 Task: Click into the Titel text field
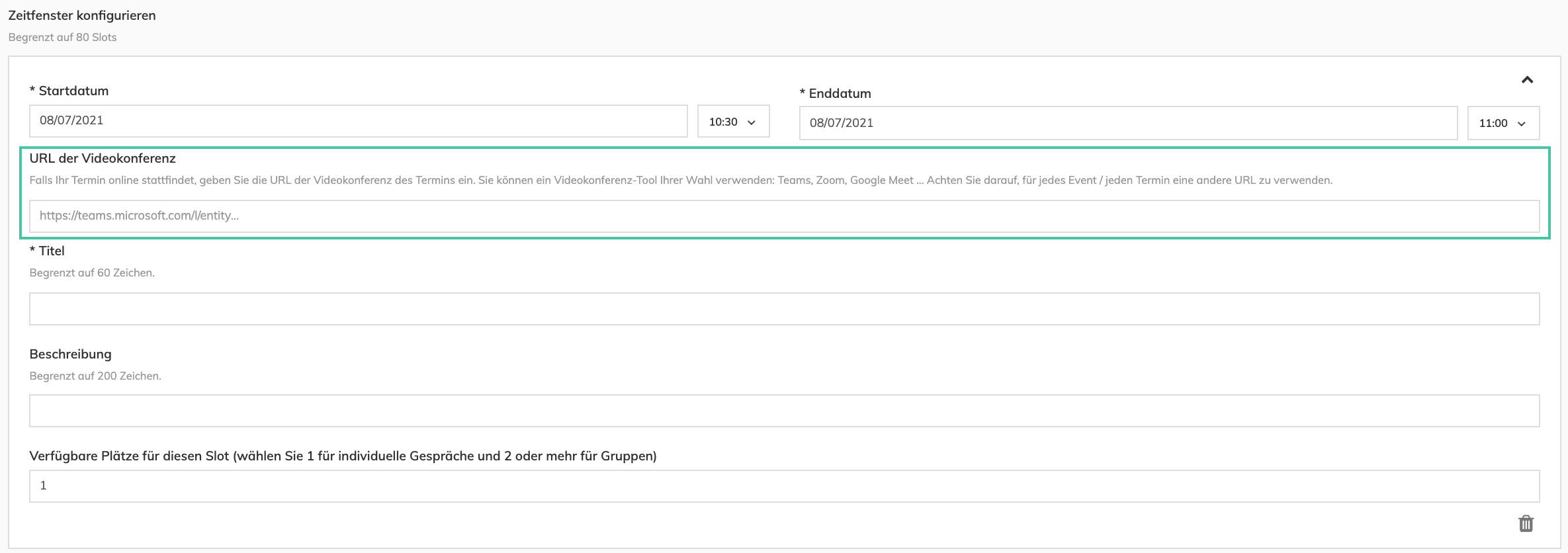click(x=784, y=309)
